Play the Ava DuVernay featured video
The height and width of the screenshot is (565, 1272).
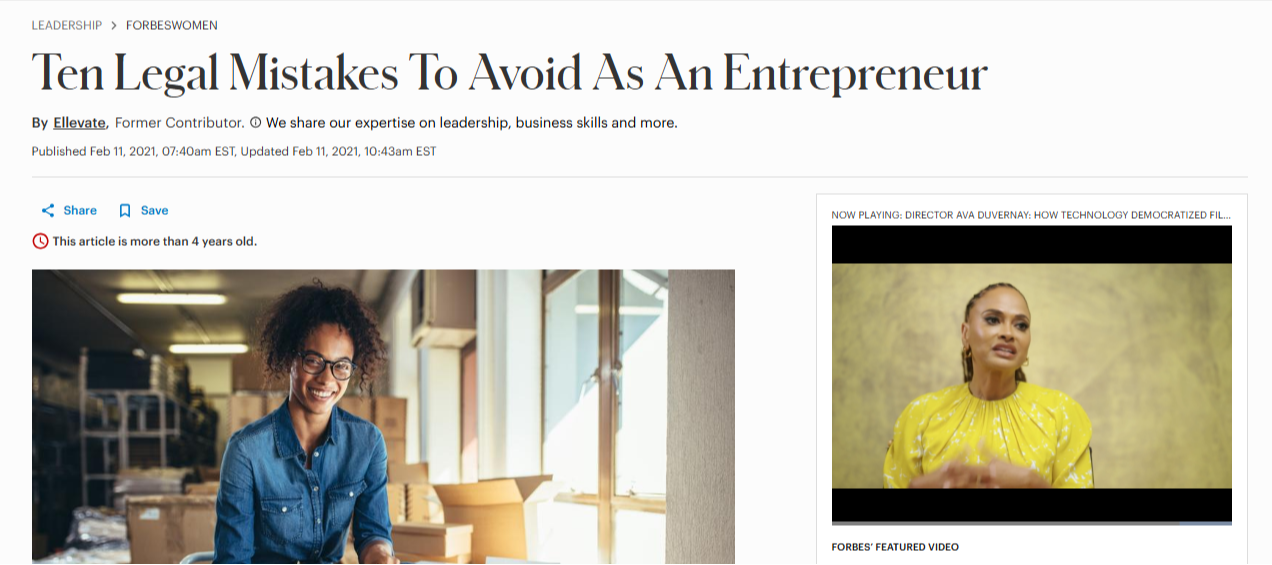pos(1032,375)
